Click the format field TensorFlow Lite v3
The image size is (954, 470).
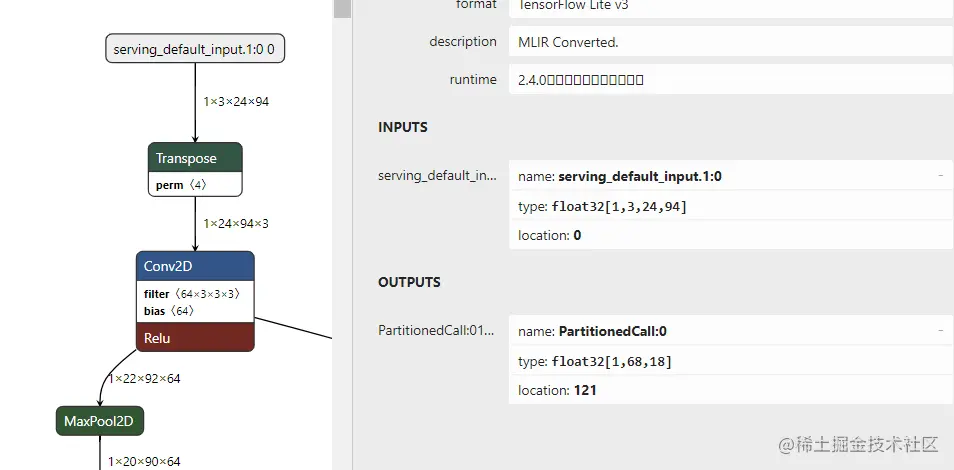point(731,8)
